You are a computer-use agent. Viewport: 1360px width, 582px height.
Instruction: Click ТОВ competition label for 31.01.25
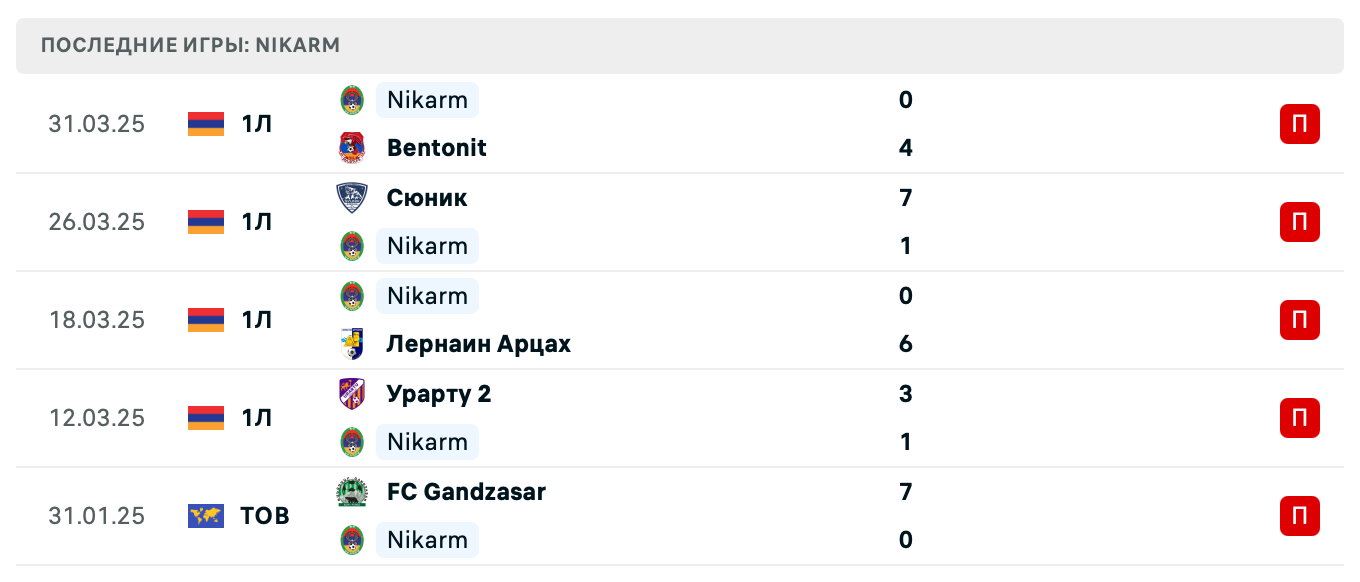click(x=265, y=516)
